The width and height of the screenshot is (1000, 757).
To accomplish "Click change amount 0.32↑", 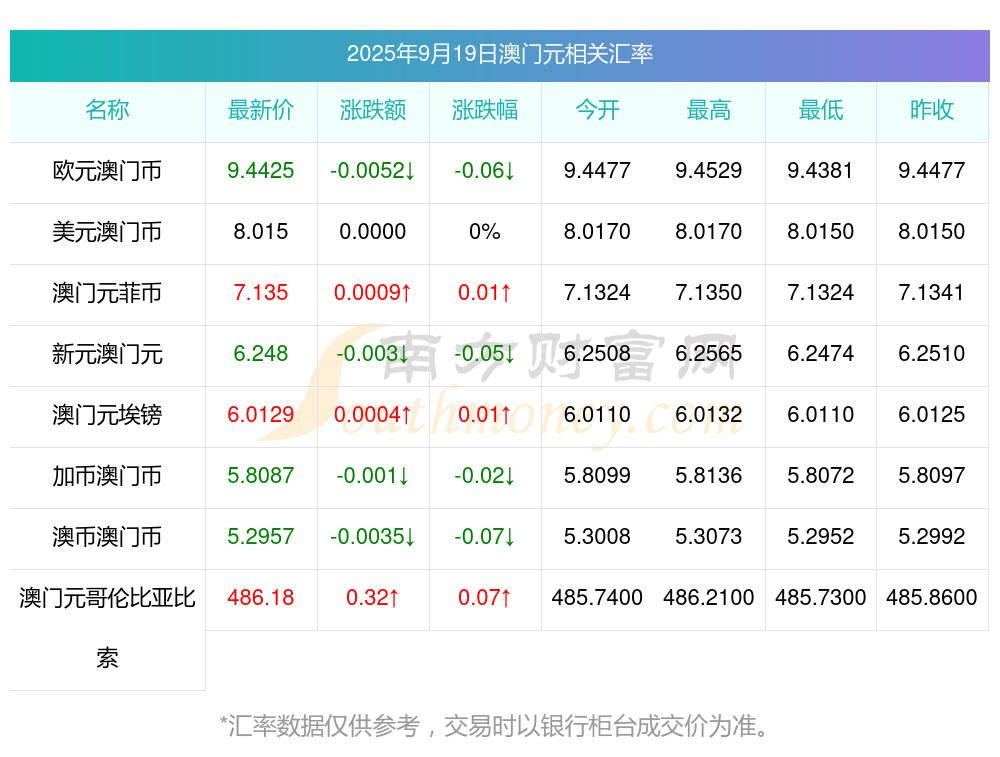I will coord(373,597).
